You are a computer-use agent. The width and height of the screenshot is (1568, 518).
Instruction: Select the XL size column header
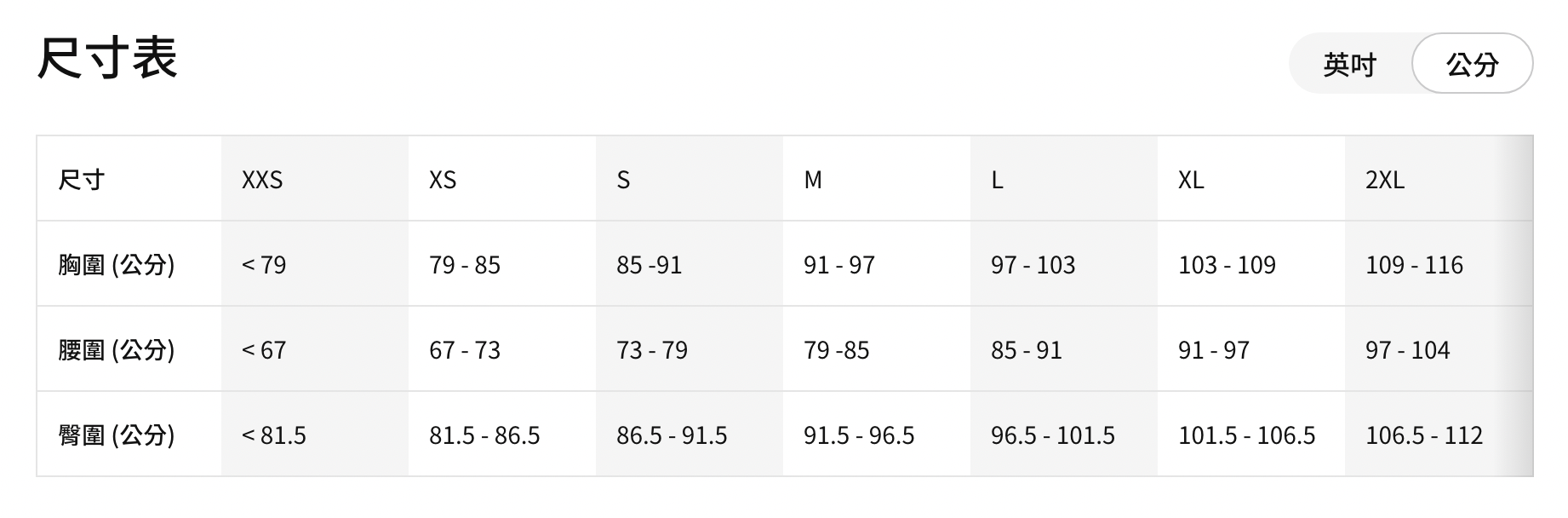pyautogui.click(x=1191, y=180)
